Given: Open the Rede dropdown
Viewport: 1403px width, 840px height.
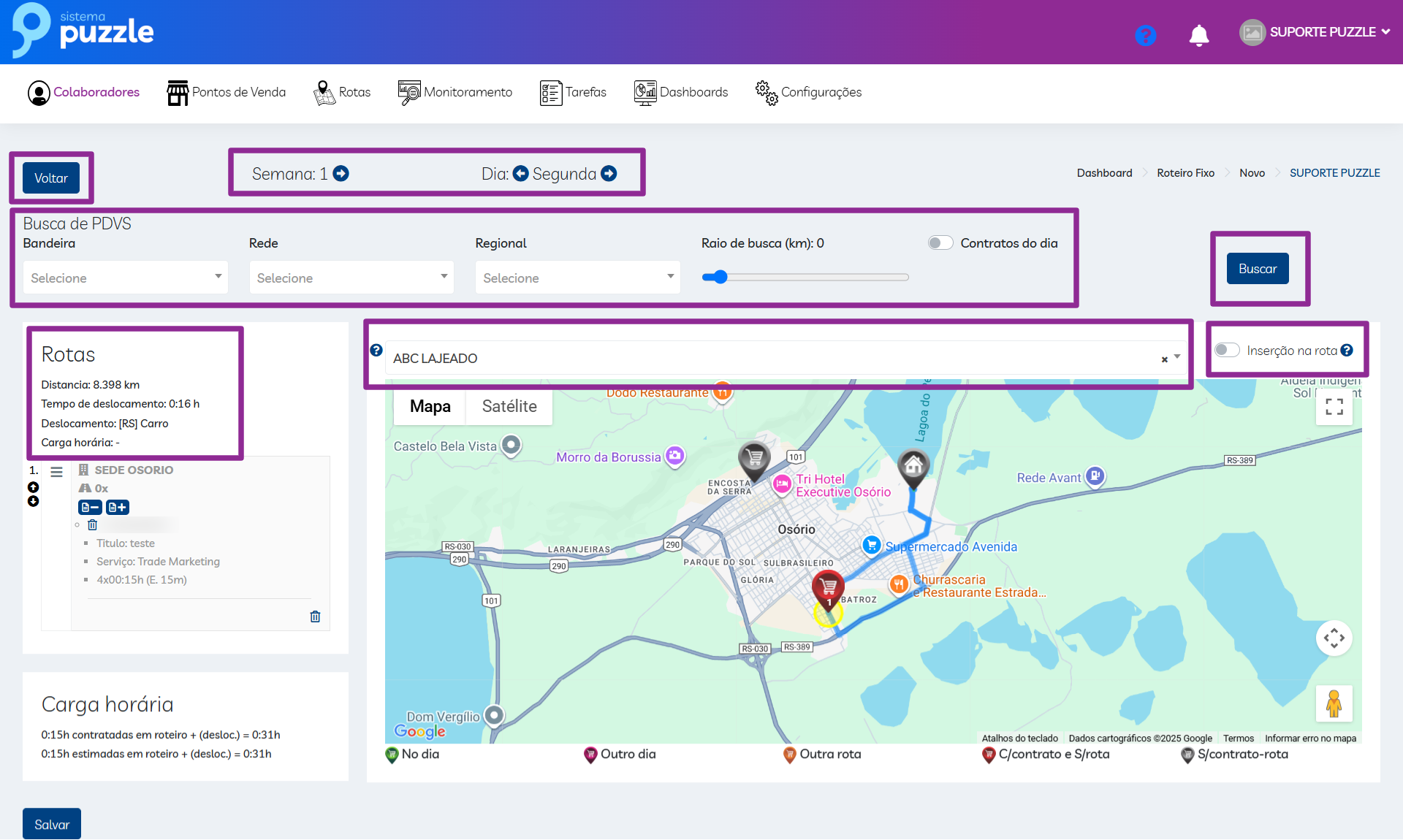Looking at the screenshot, I should click(x=351, y=278).
